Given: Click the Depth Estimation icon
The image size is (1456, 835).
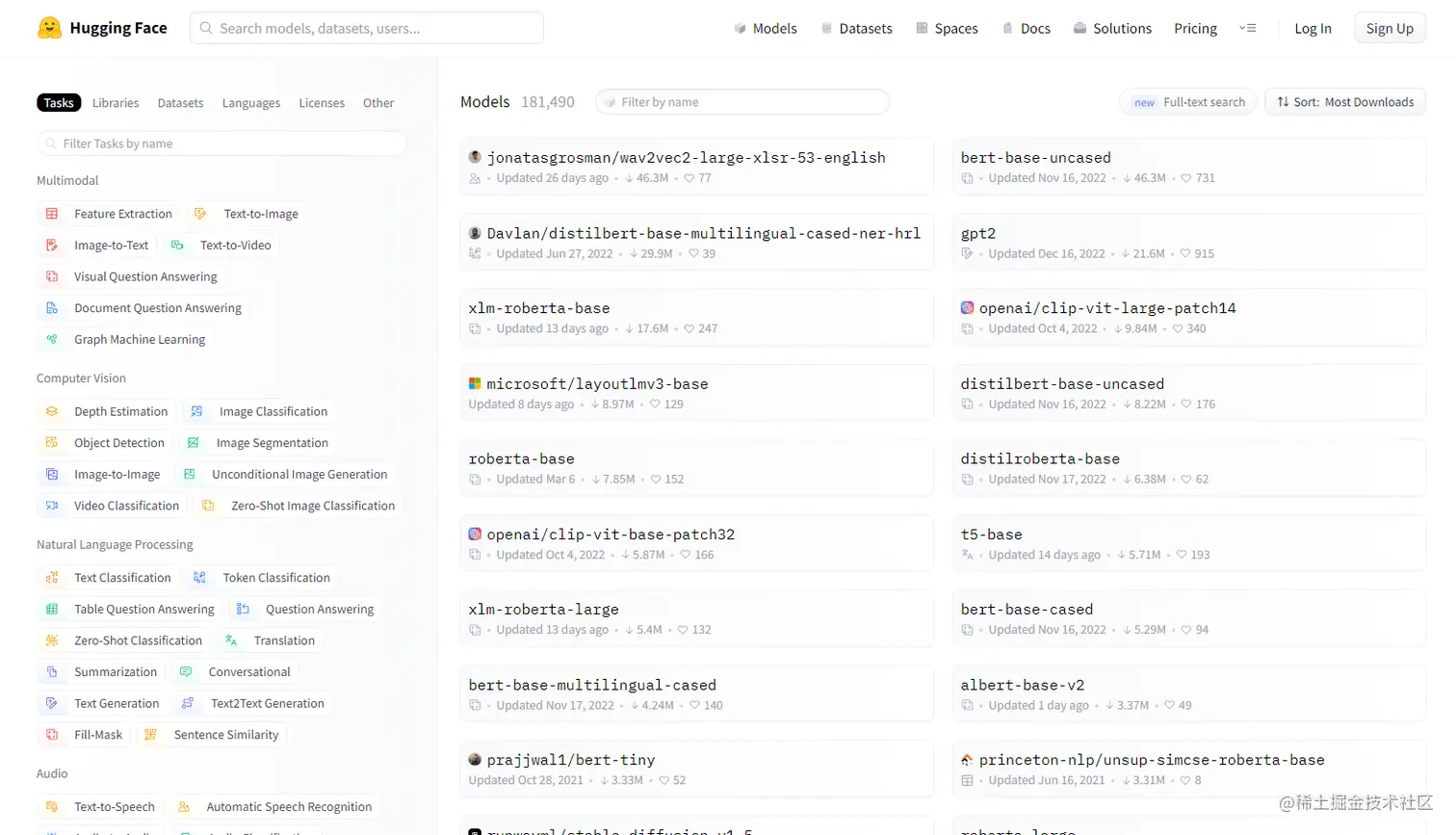Looking at the screenshot, I should click(x=52, y=411).
